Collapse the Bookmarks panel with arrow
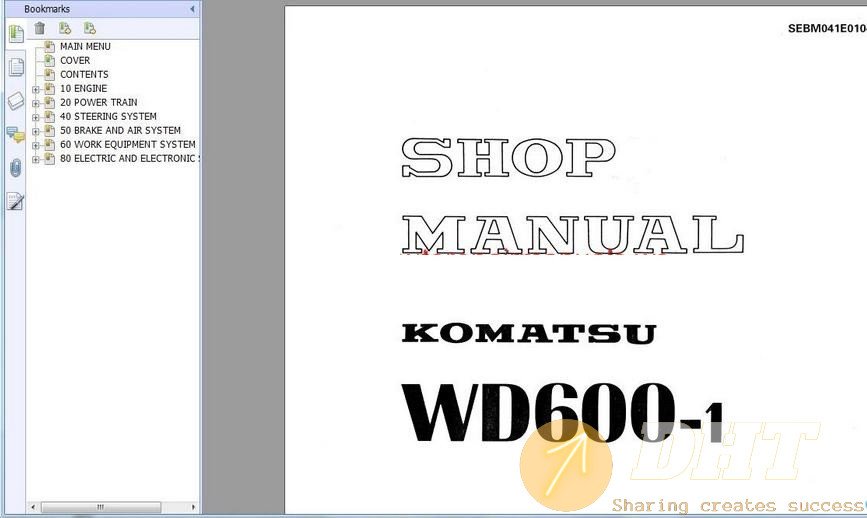 tap(192, 9)
